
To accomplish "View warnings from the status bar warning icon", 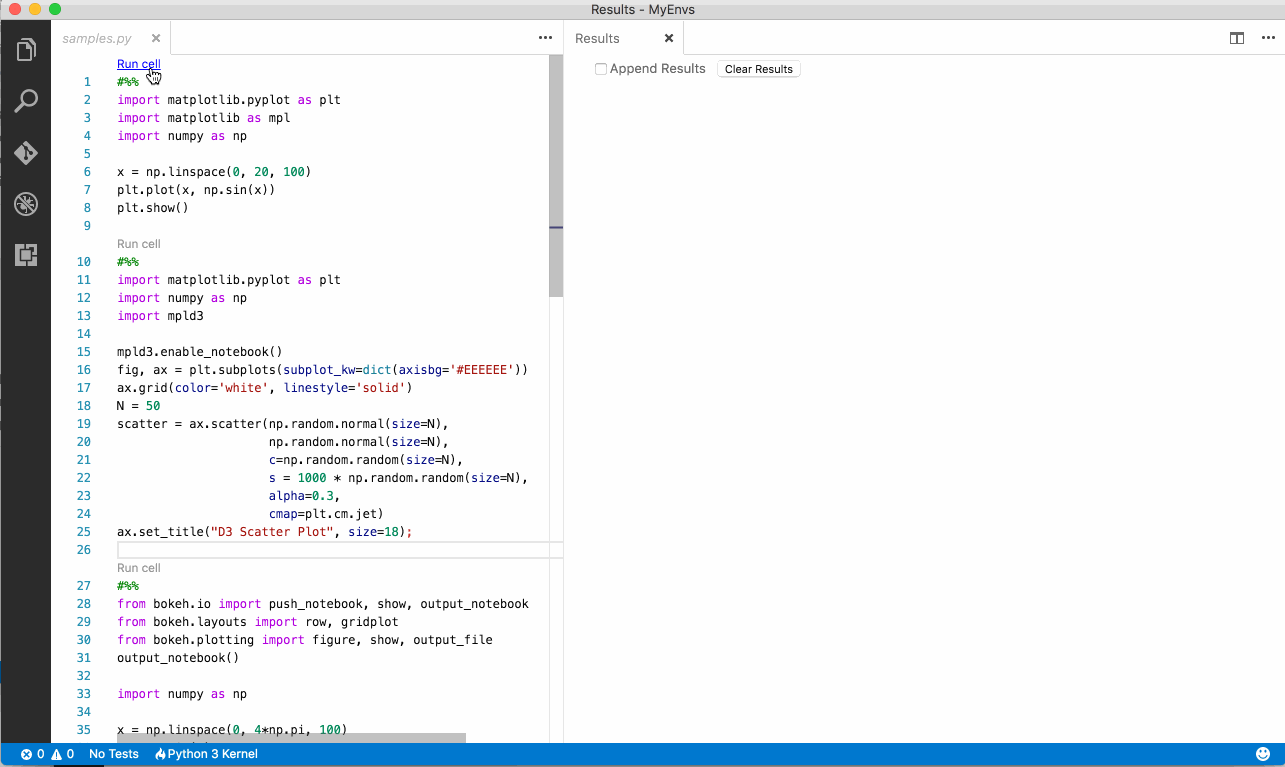I will pyautogui.click(x=57, y=754).
